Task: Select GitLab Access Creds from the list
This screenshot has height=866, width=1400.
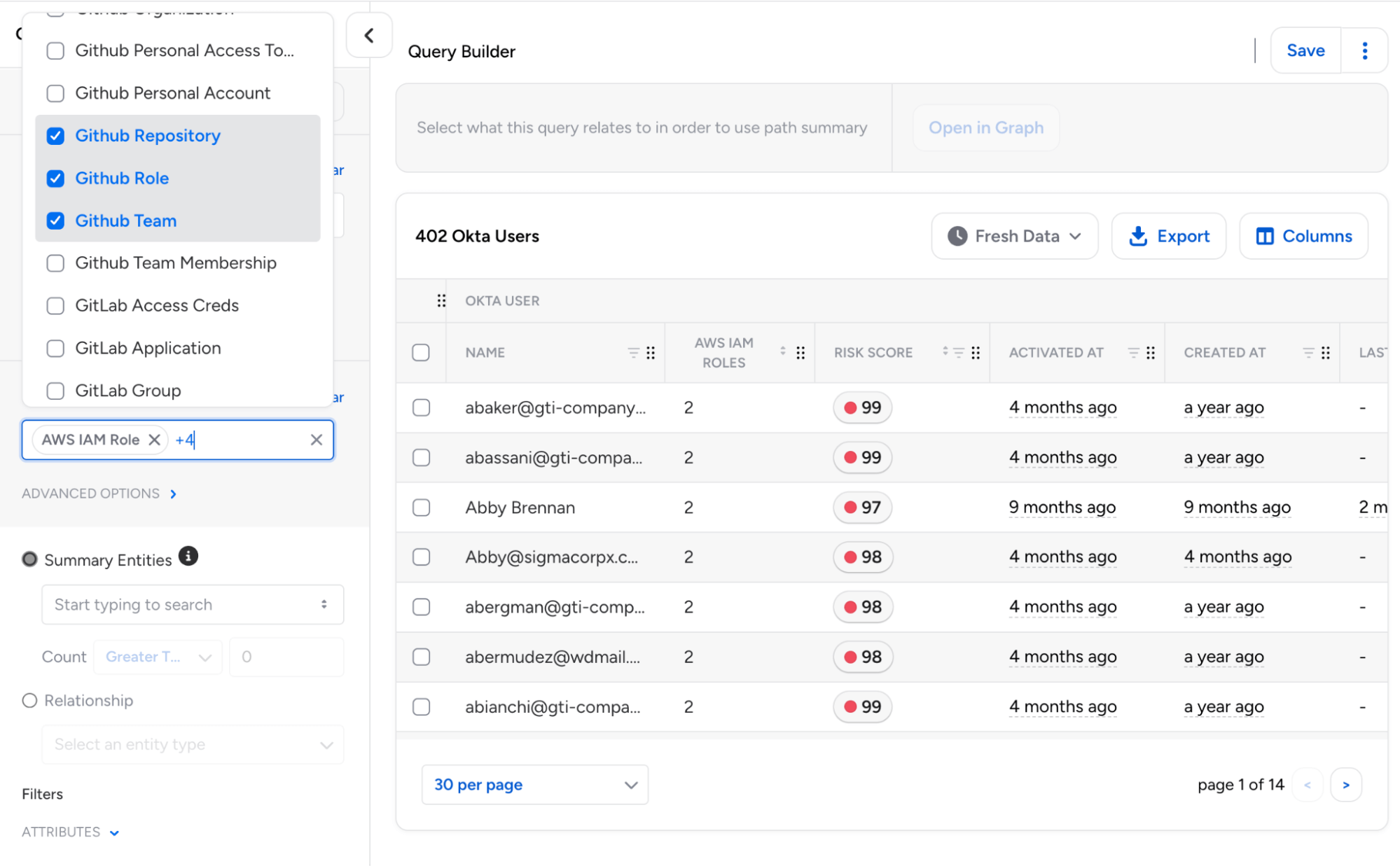Action: [55, 306]
